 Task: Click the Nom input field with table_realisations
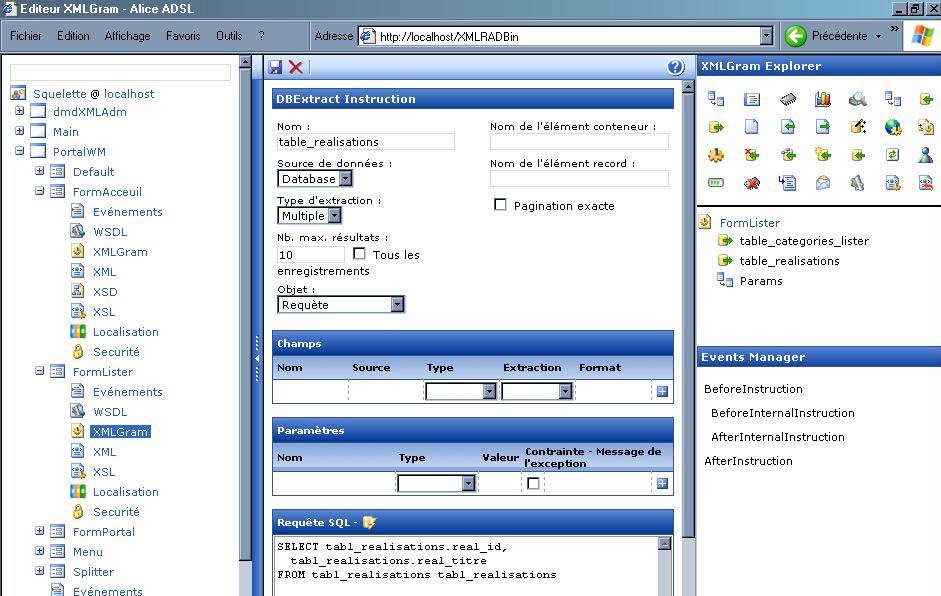(x=365, y=142)
